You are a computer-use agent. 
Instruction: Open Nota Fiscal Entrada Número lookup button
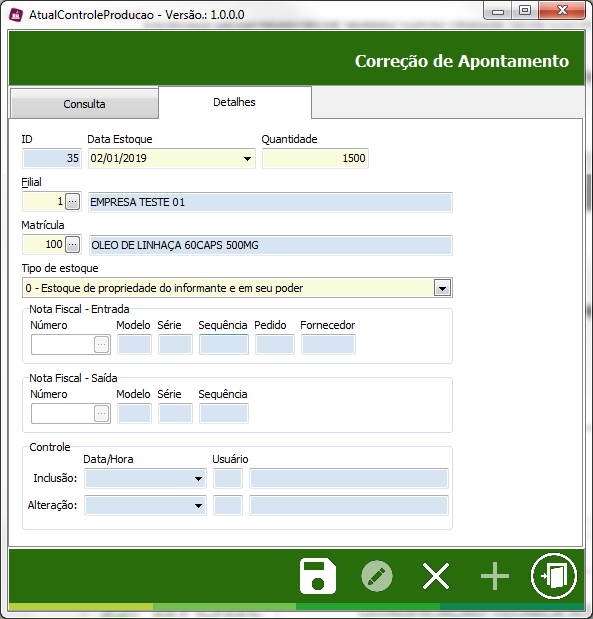point(101,344)
